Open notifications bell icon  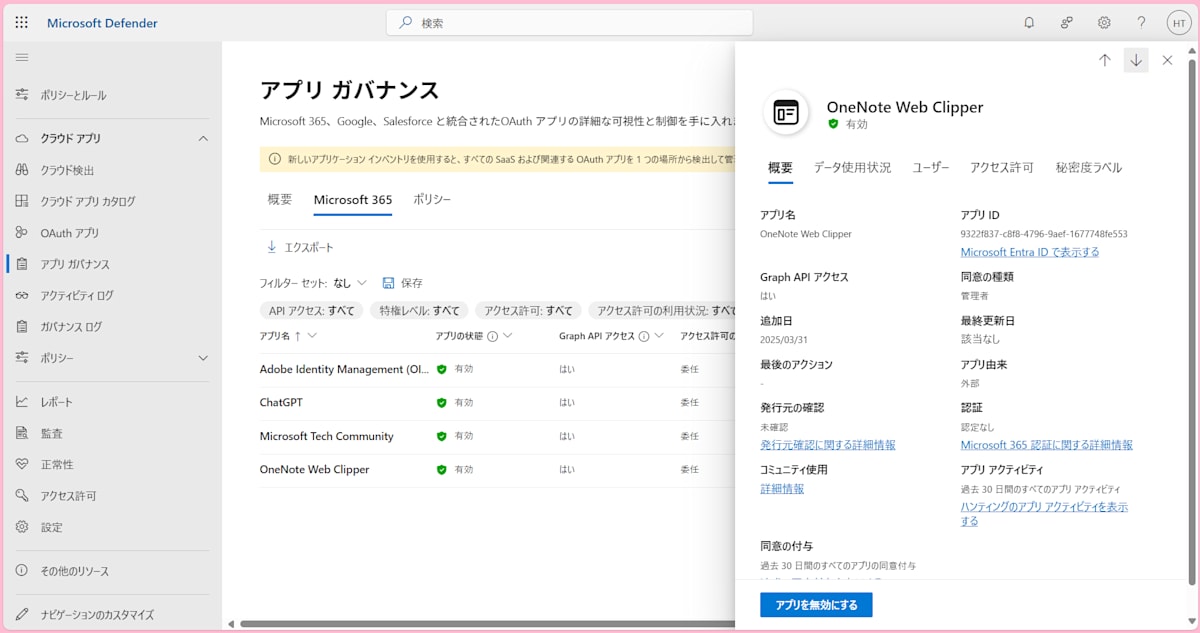pos(1029,23)
